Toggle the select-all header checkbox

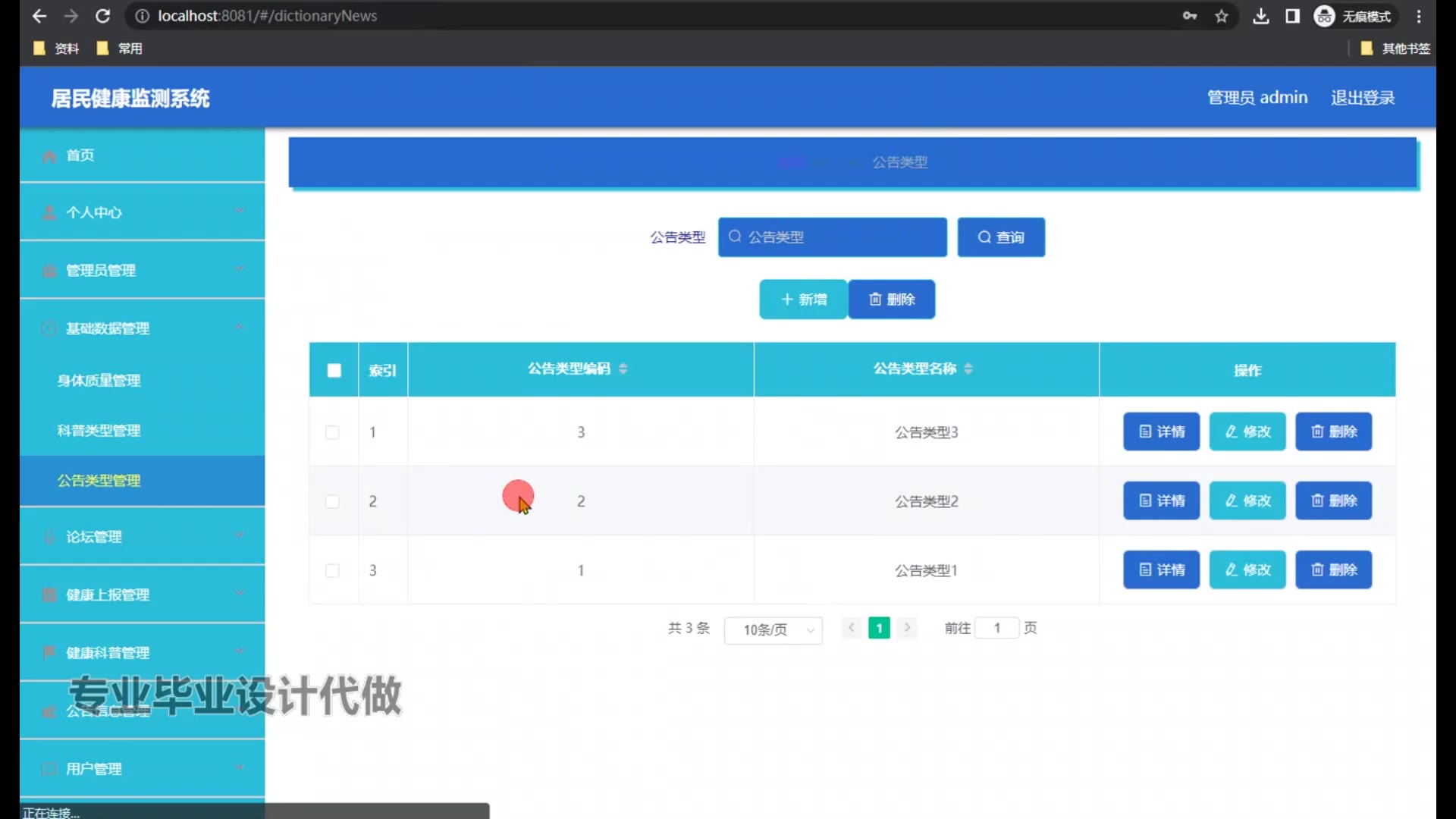pos(334,370)
